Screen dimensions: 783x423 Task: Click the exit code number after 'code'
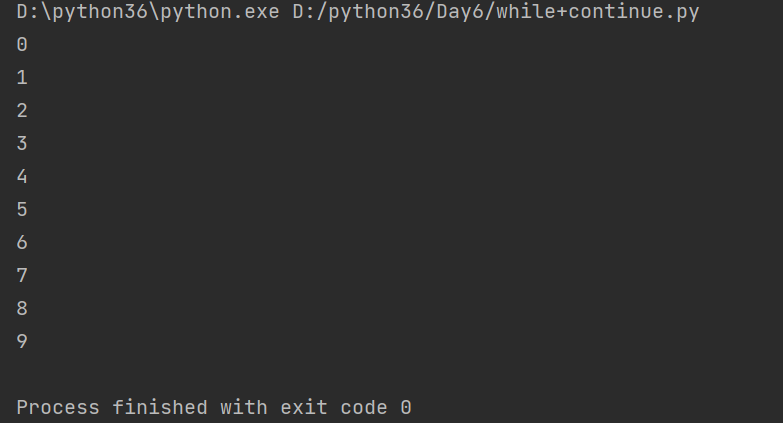coord(405,408)
